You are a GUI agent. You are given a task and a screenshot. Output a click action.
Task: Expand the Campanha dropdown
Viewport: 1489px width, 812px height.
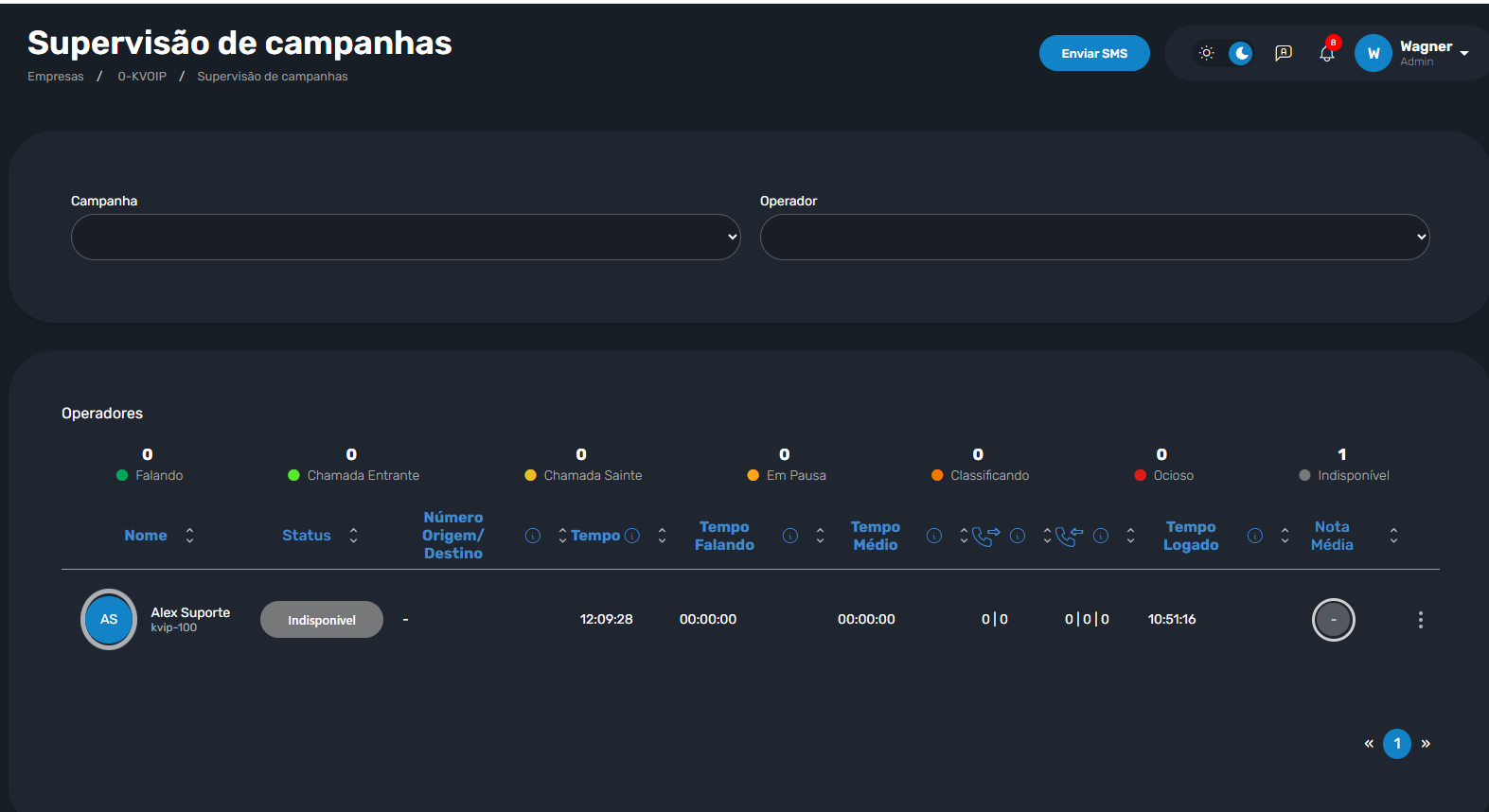coord(405,237)
